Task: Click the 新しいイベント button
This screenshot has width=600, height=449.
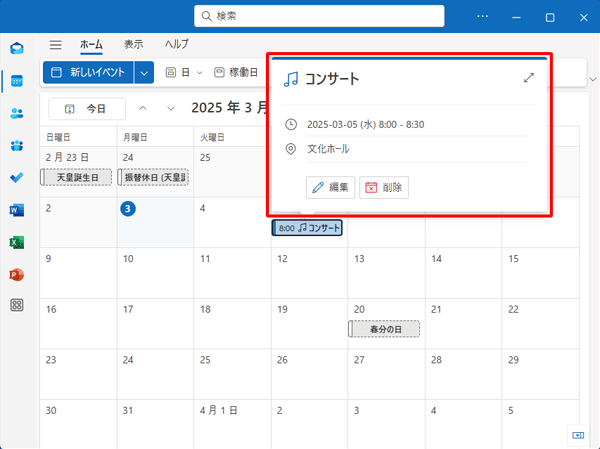Action: click(x=88, y=72)
